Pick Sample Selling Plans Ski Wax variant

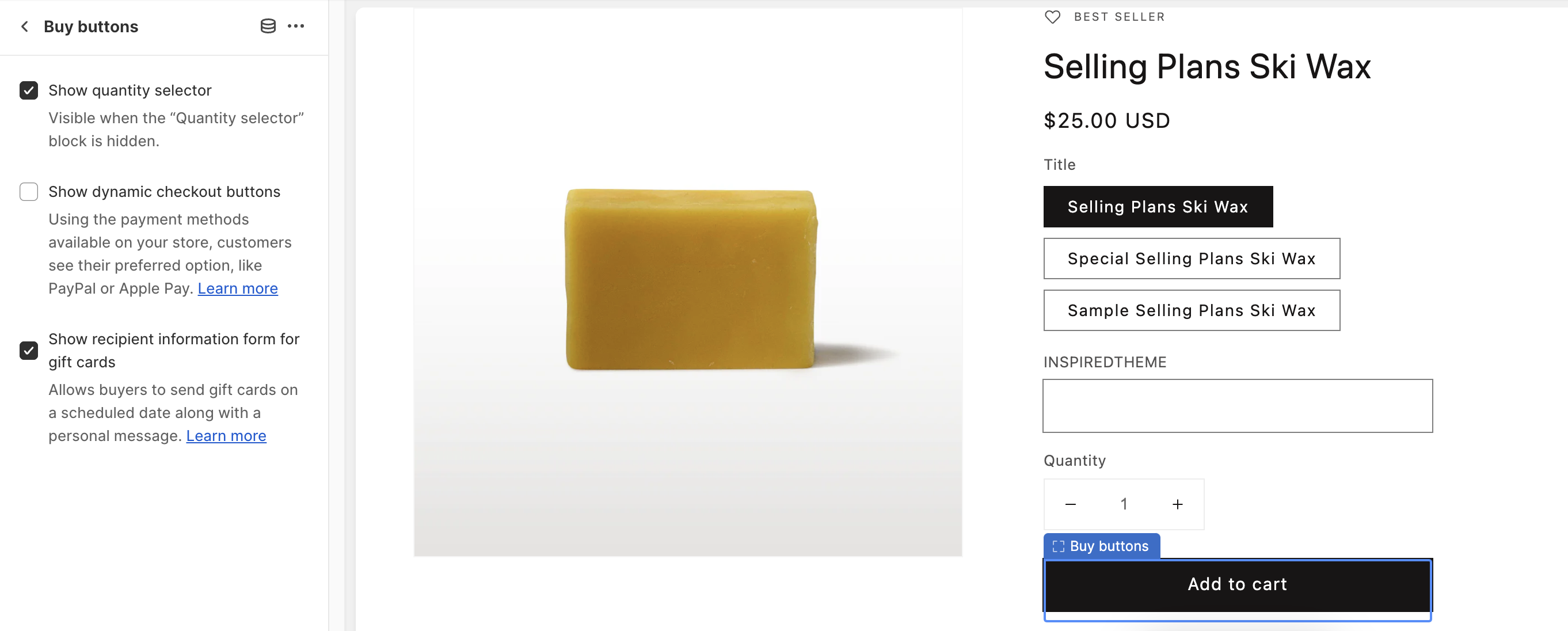pyautogui.click(x=1191, y=311)
